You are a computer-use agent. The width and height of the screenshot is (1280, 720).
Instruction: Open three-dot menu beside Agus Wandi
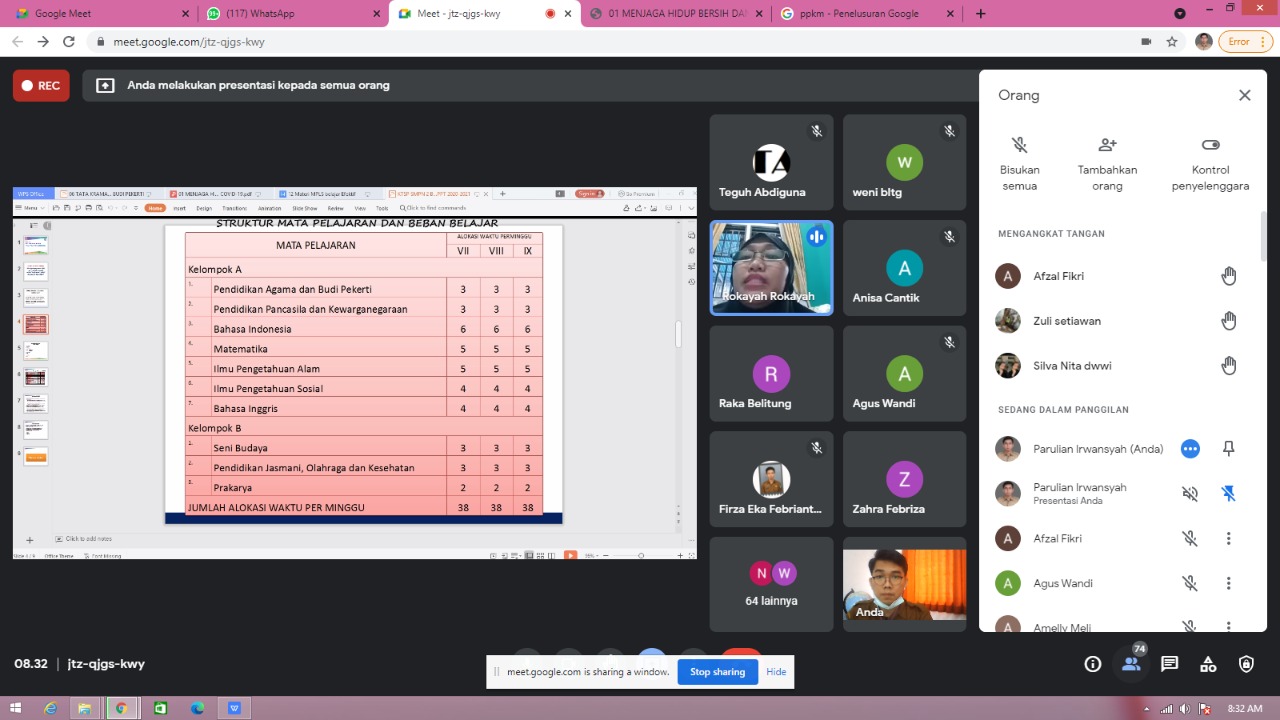[x=1229, y=583]
